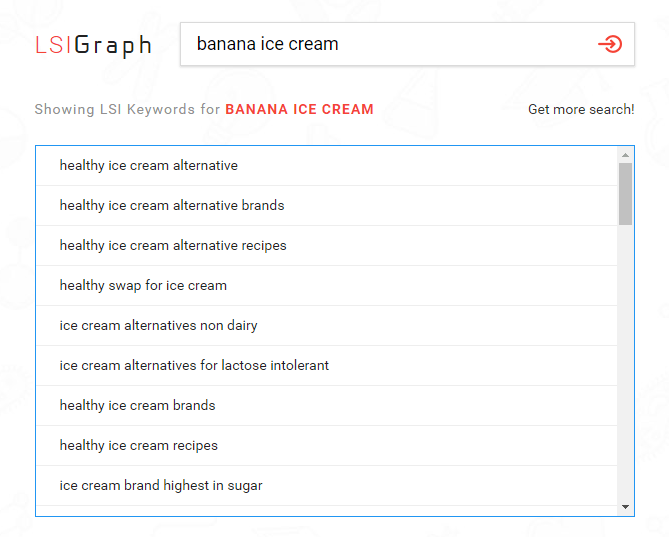Select the healthy ice cream recipes keyword
669x537 pixels.
point(139,445)
